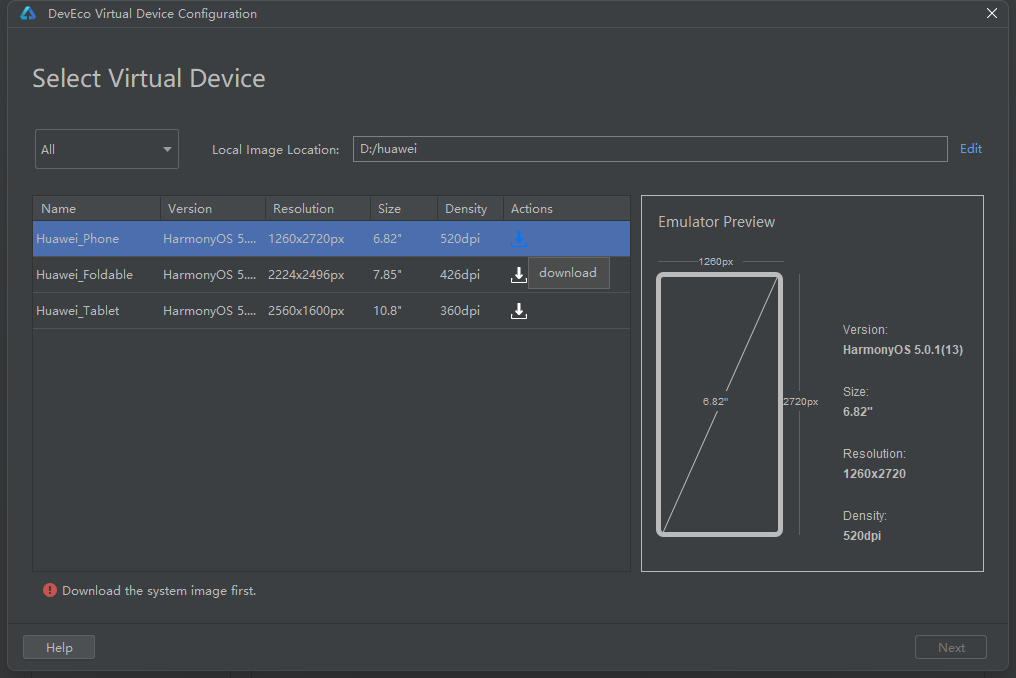Viewport: 1016px width, 678px height.
Task: Click the 6.82" size cell in table
Action: coord(387,239)
